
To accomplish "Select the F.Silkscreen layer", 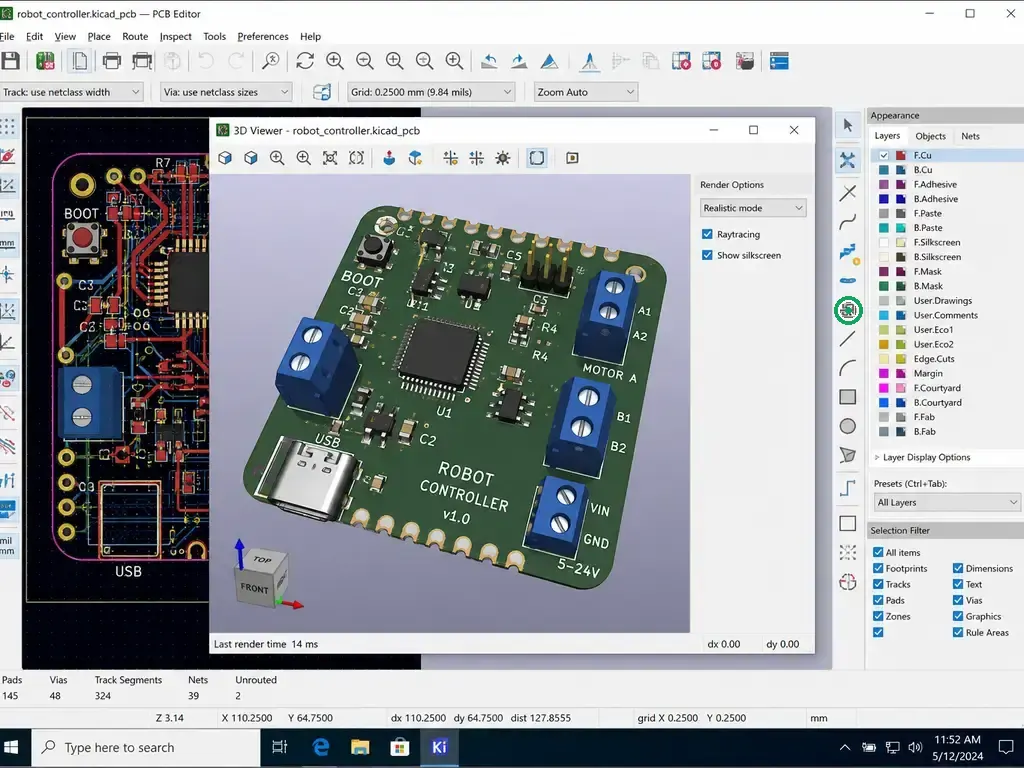I will (x=947, y=242).
